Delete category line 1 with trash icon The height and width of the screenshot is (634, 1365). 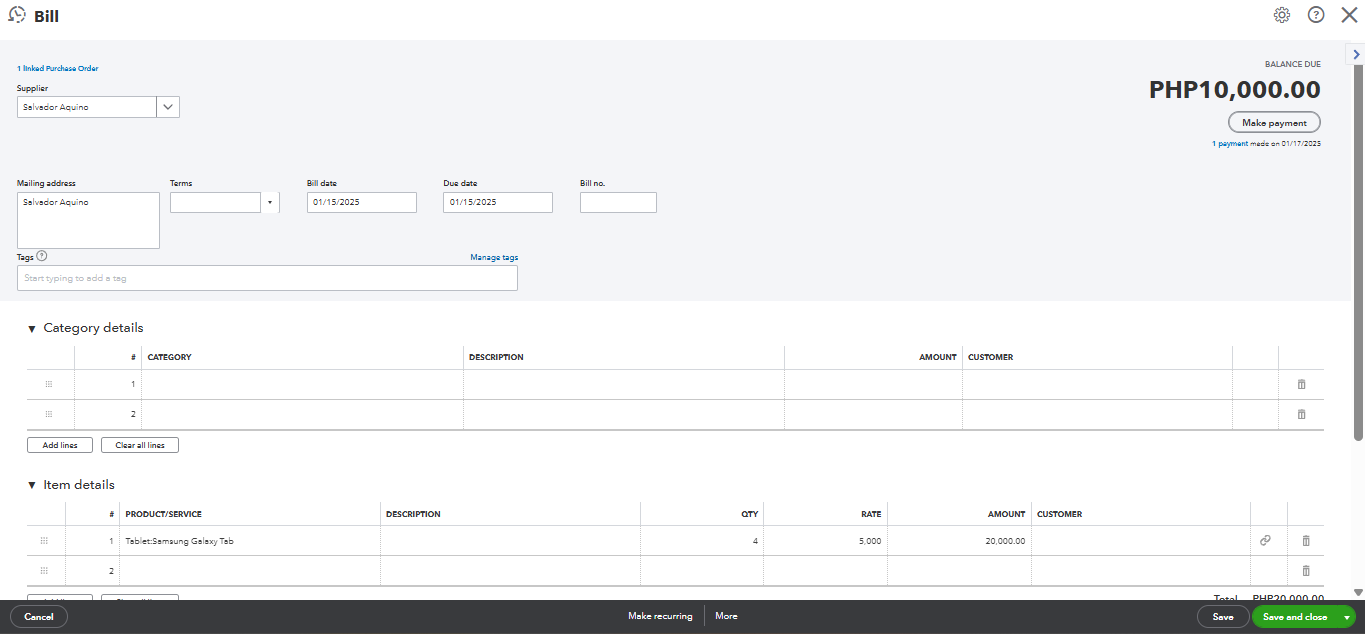point(1301,384)
